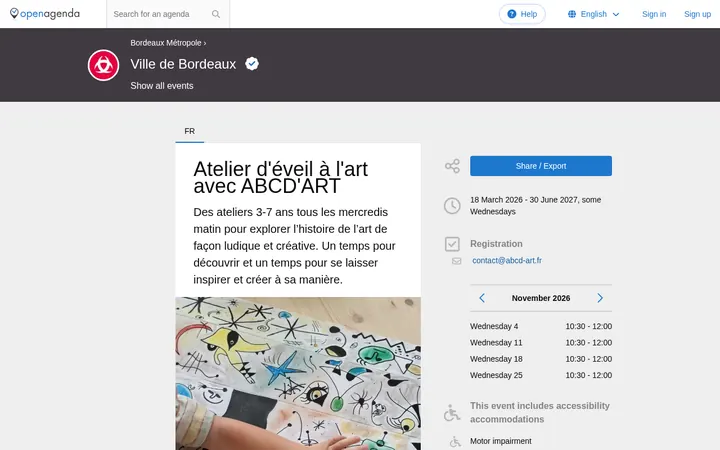Click the accessibility accommodations heading

point(540,412)
